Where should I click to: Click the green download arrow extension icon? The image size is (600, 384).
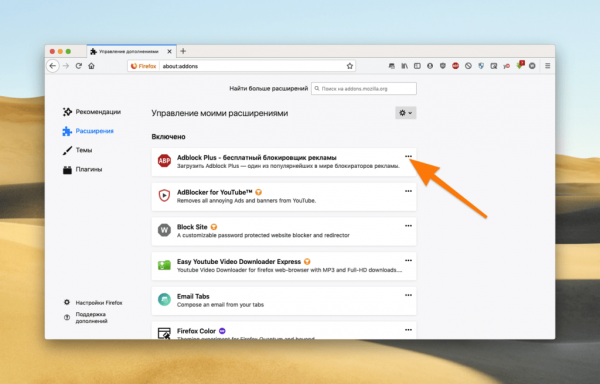click(520, 65)
